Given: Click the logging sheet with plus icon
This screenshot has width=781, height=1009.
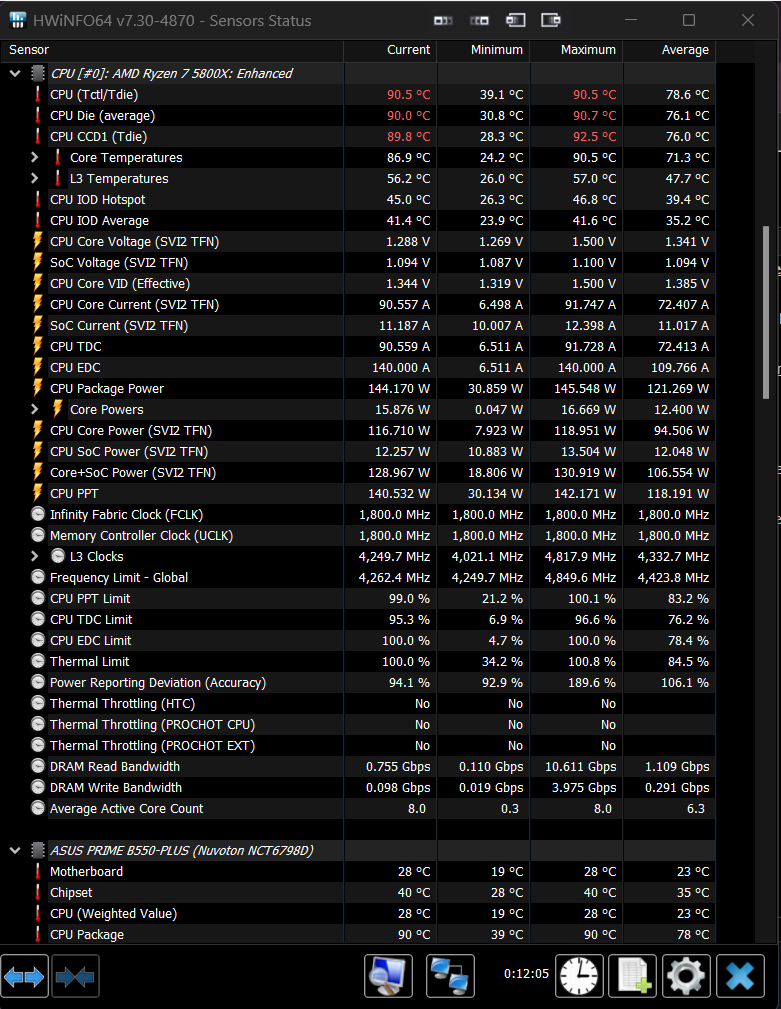Looking at the screenshot, I should coord(633,976).
